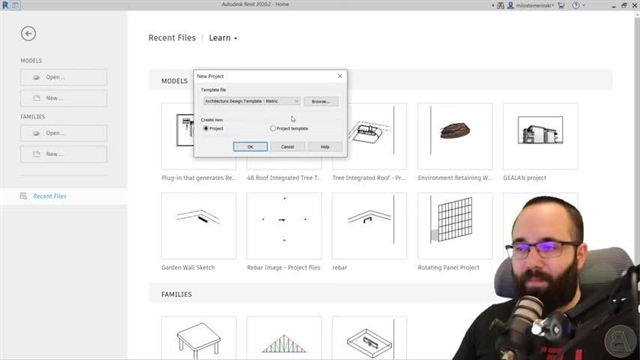Image resolution: width=640 pixels, height=360 pixels.
Task: Open the Revit application menu icon
Action: 5,5
